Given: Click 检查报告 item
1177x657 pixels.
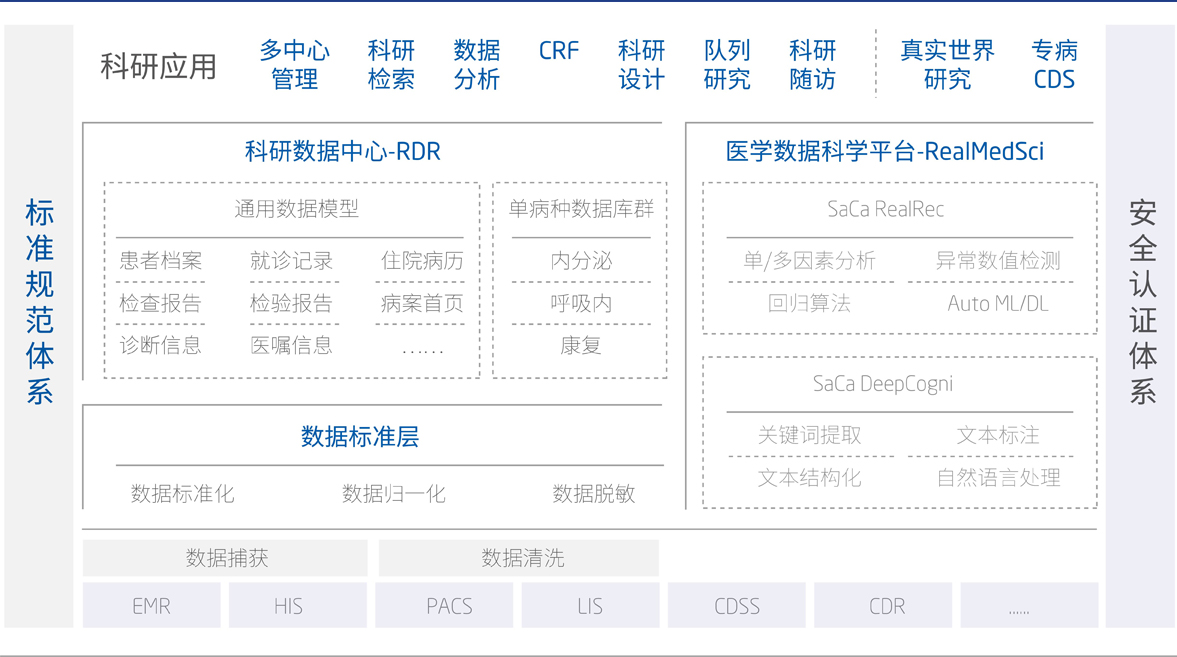Looking at the screenshot, I should pos(161,303).
